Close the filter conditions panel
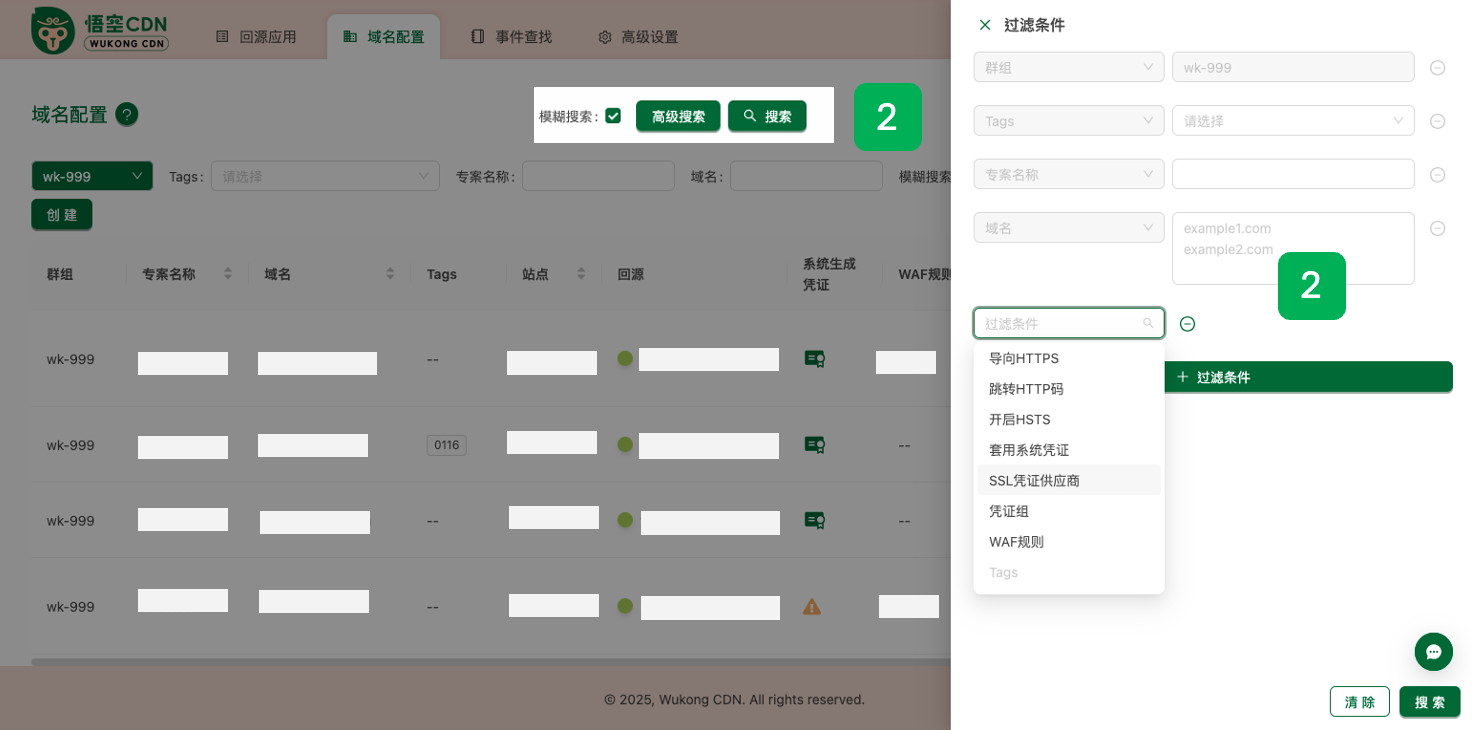1472x730 pixels. [985, 25]
